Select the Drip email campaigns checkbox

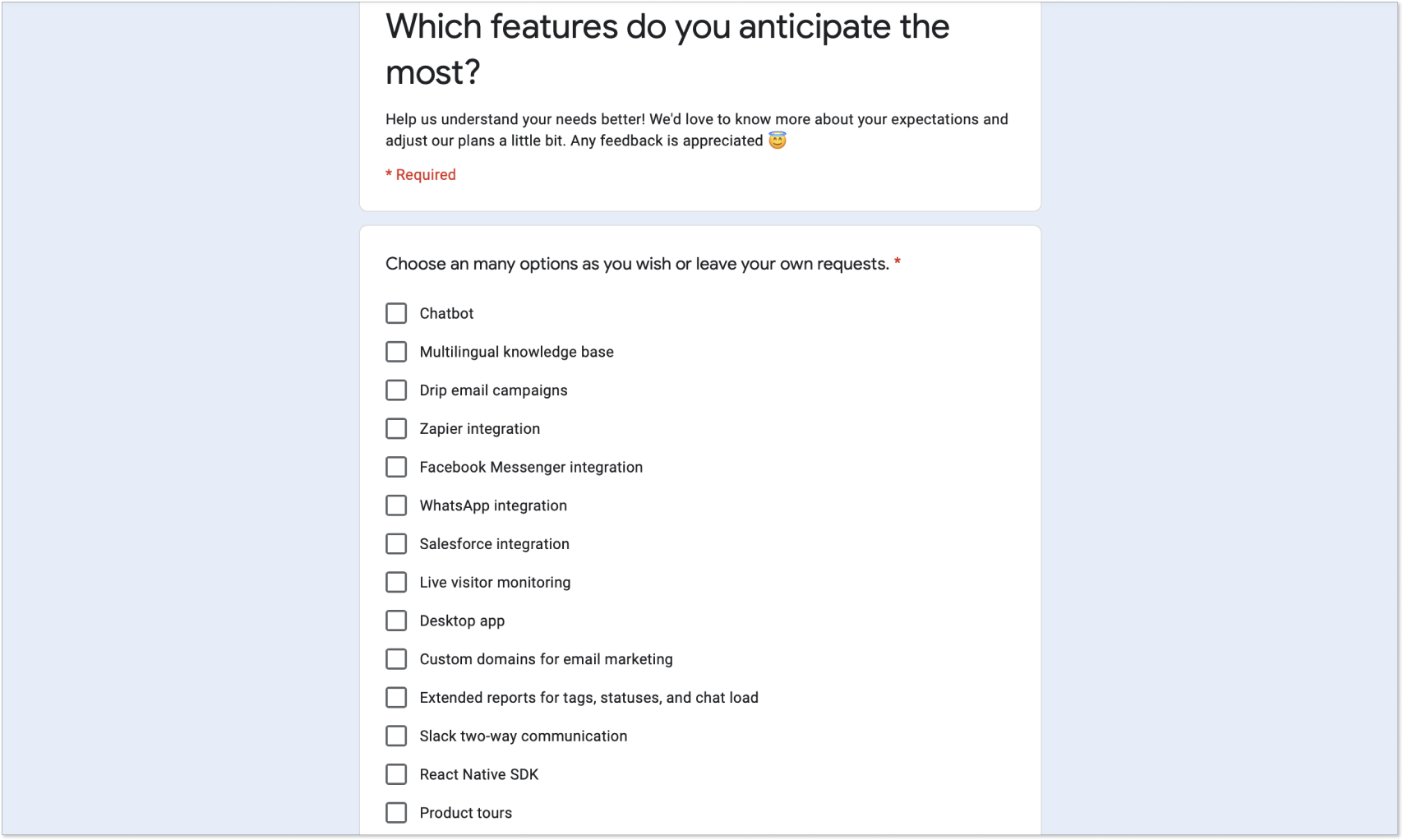click(x=396, y=390)
